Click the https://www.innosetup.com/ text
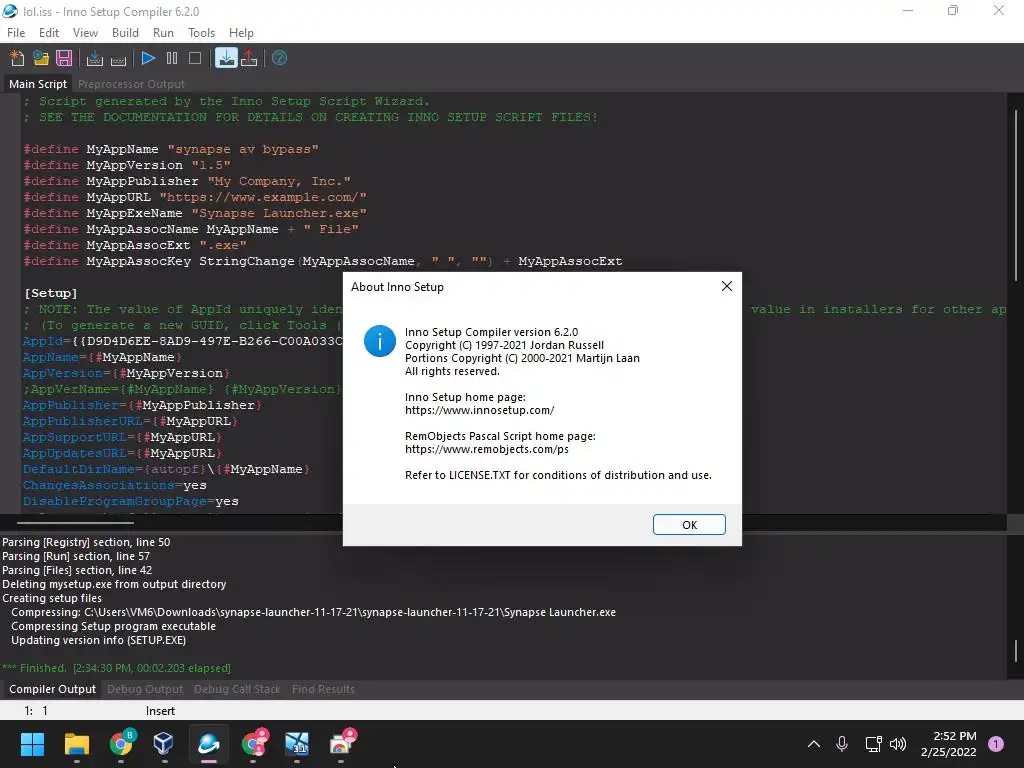Viewport: 1024px width, 768px height. [479, 410]
